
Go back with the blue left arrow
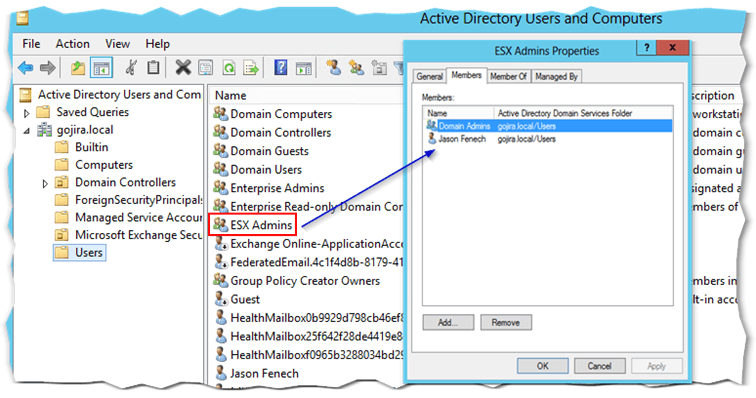(x=26, y=68)
